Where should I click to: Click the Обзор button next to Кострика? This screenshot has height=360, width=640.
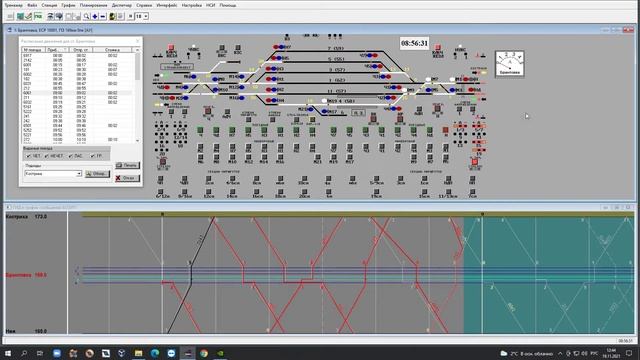(98, 174)
